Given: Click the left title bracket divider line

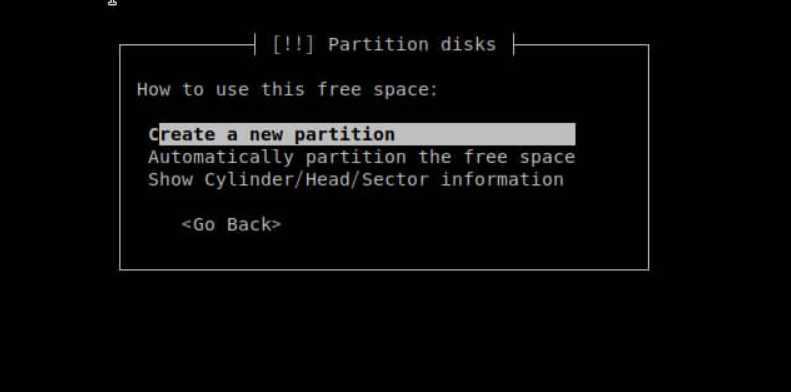Looking at the screenshot, I should click(x=255, y=44).
